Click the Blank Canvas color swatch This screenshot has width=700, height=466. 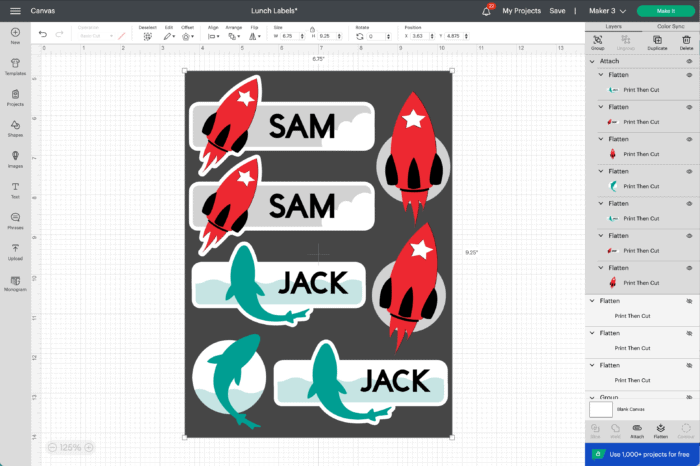click(601, 409)
